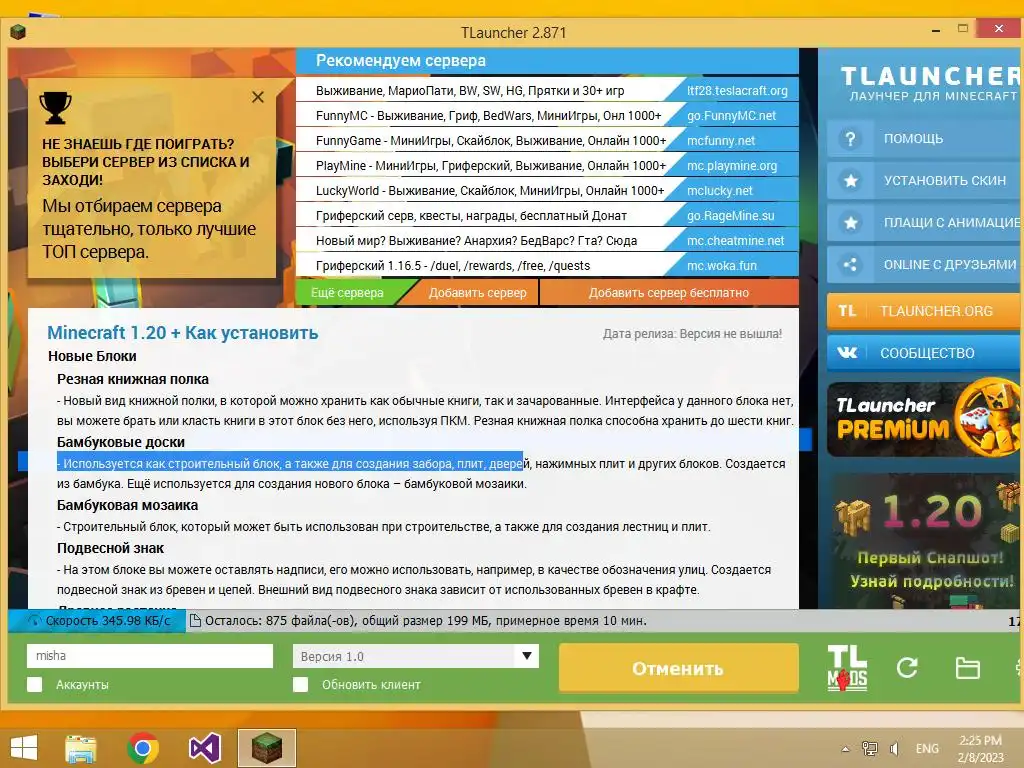Click the trophy icon in the yellow notice
The height and width of the screenshot is (768, 1024).
tap(56, 108)
